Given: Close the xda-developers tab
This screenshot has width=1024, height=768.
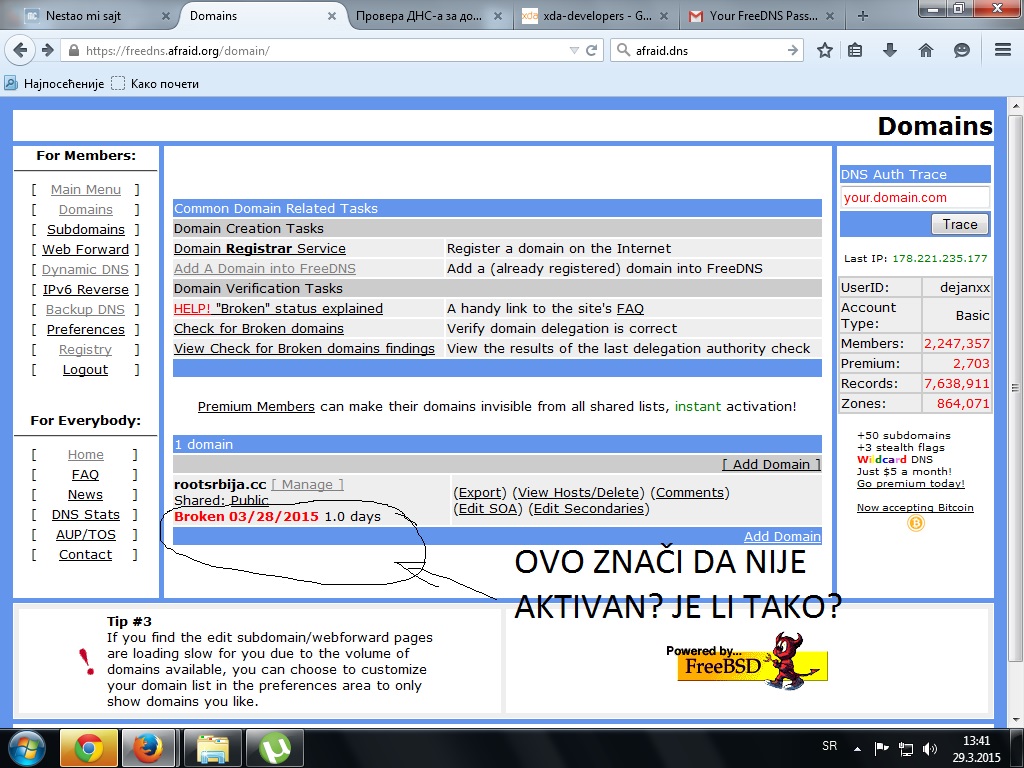Looking at the screenshot, I should click(664, 16).
